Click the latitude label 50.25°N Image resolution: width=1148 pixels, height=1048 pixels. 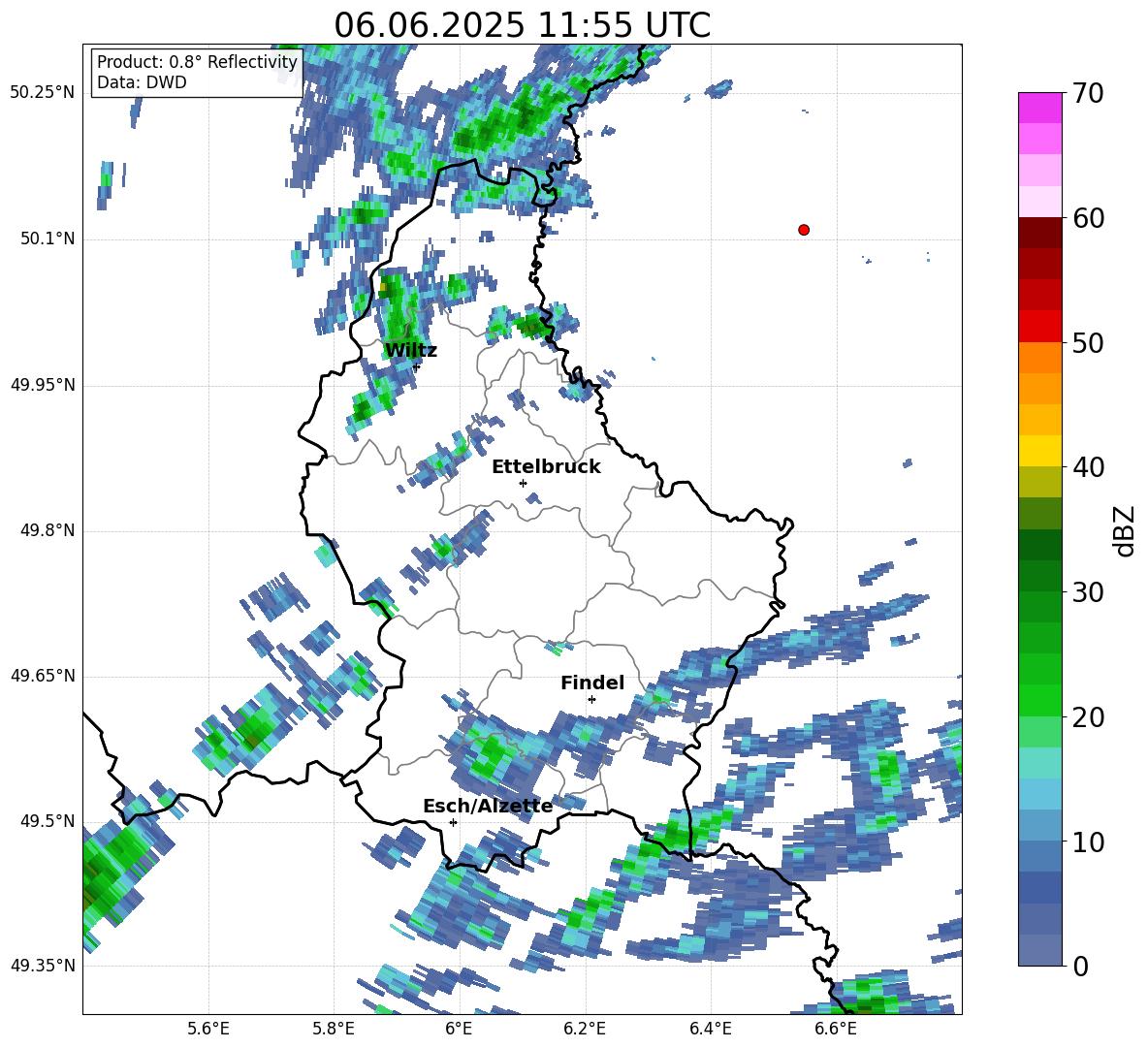(43, 93)
